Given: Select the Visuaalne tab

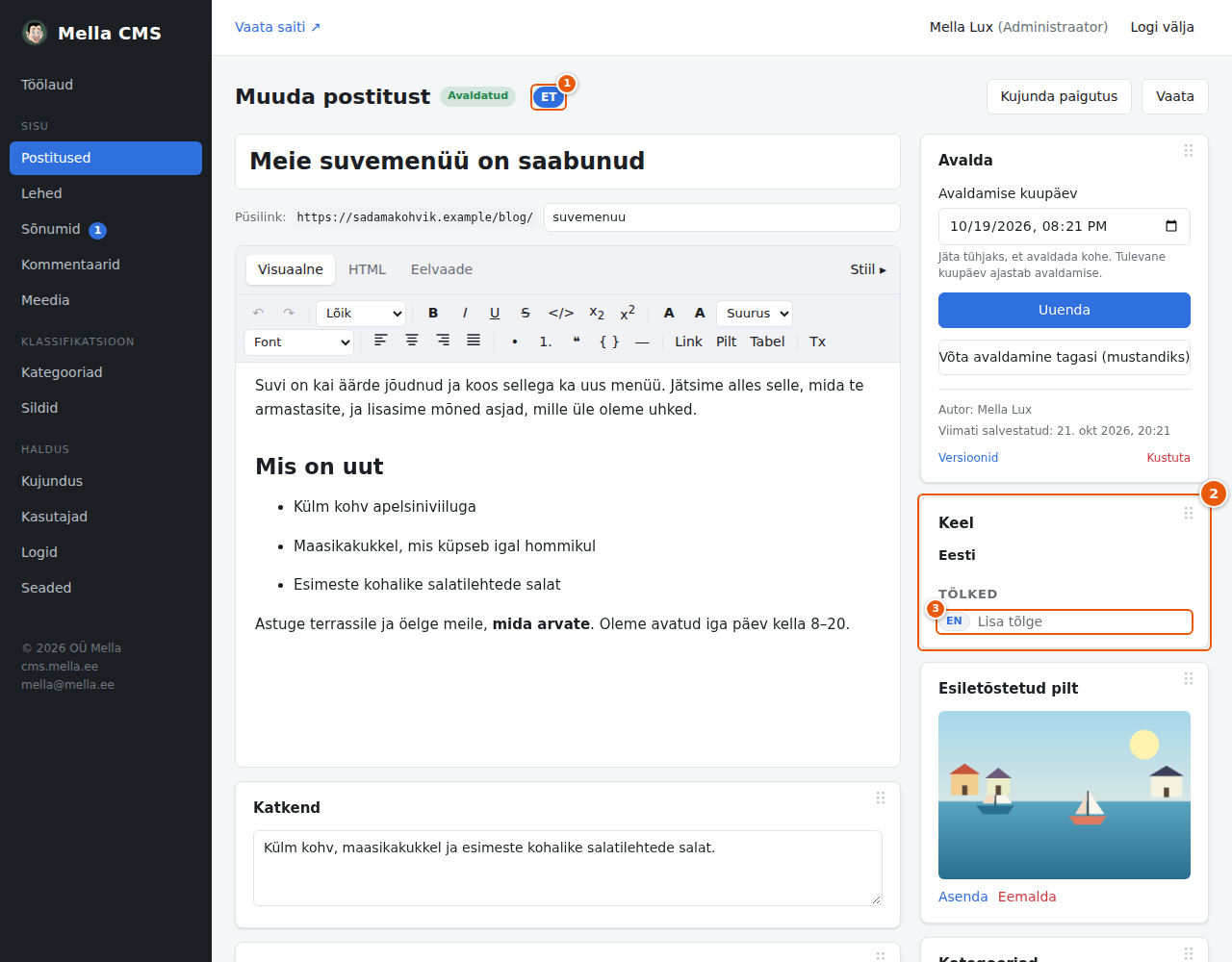Looking at the screenshot, I should click(291, 269).
